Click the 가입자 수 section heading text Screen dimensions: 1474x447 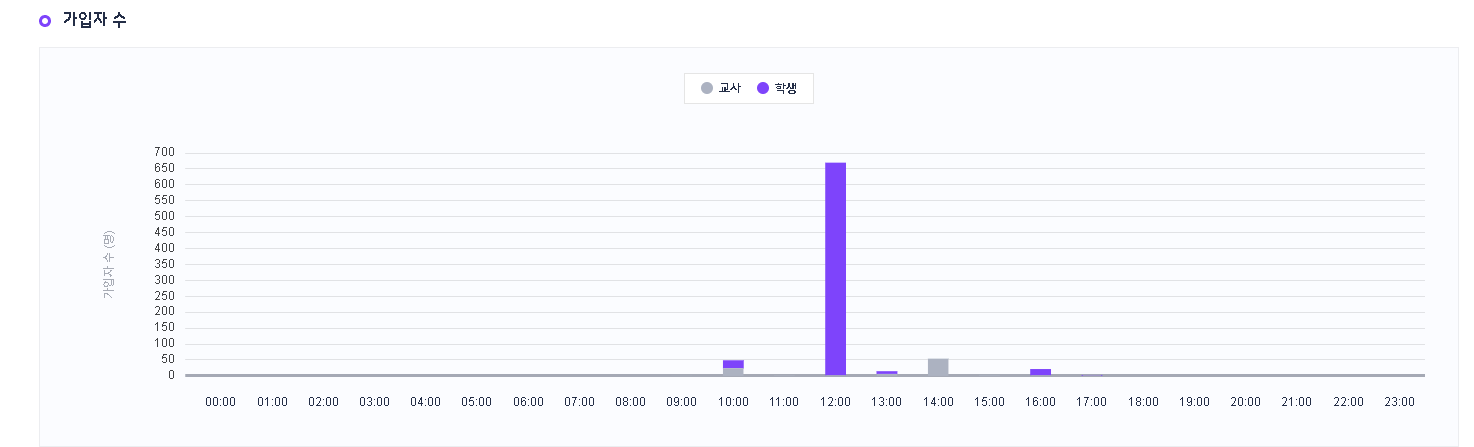[94, 20]
